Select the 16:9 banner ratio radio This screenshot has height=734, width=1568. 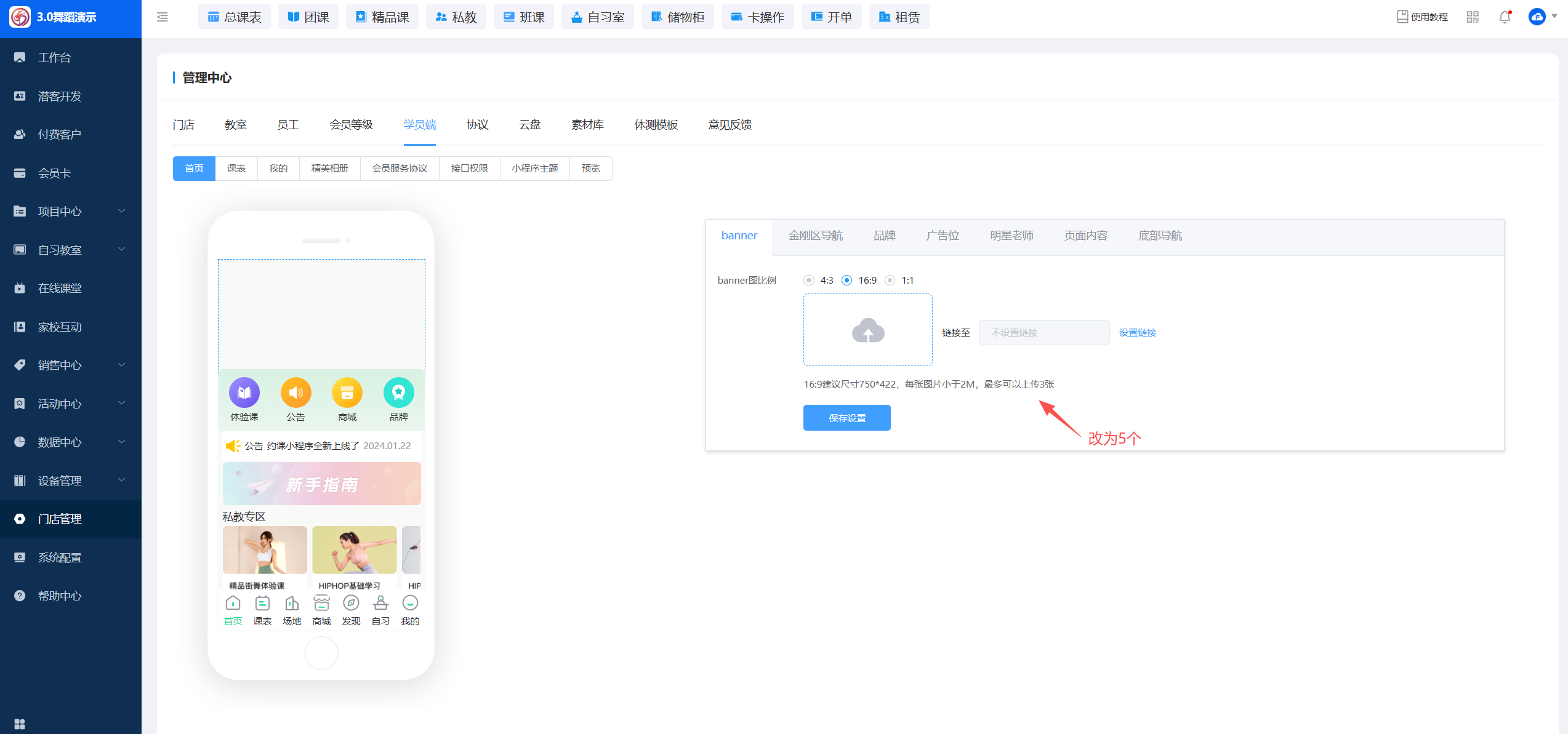coord(847,281)
